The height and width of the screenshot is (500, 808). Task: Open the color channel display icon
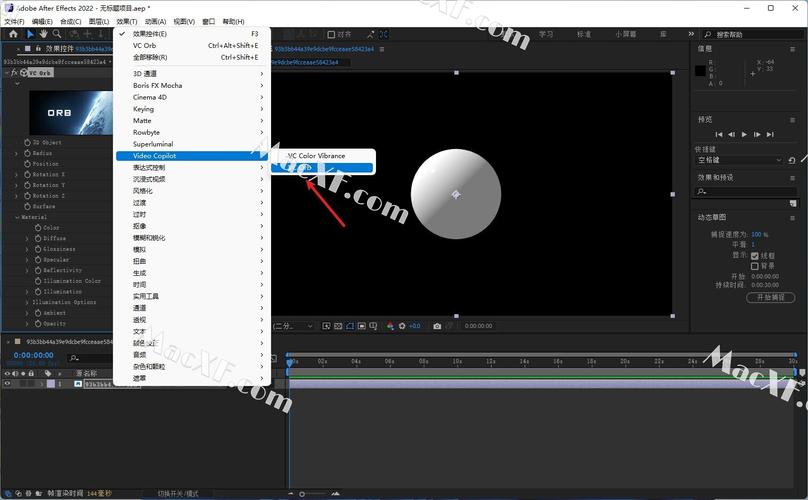click(x=390, y=326)
